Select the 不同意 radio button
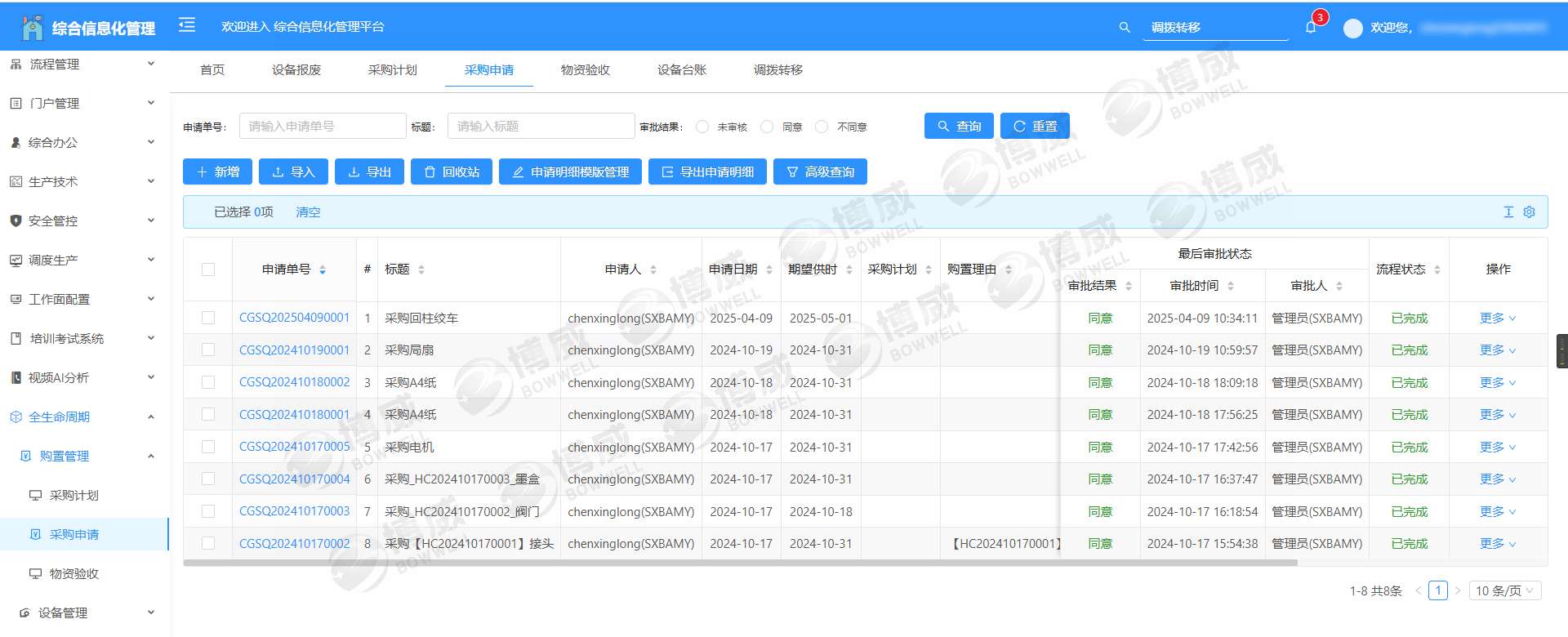This screenshot has width=1568, height=637. click(822, 127)
